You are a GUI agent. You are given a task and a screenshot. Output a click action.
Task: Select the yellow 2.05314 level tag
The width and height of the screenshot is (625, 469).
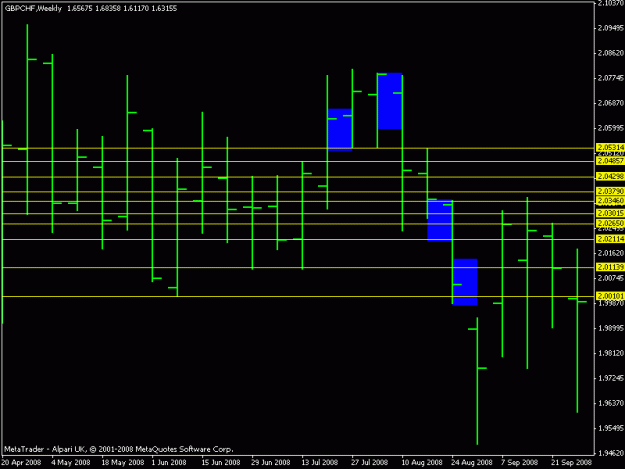click(610, 148)
